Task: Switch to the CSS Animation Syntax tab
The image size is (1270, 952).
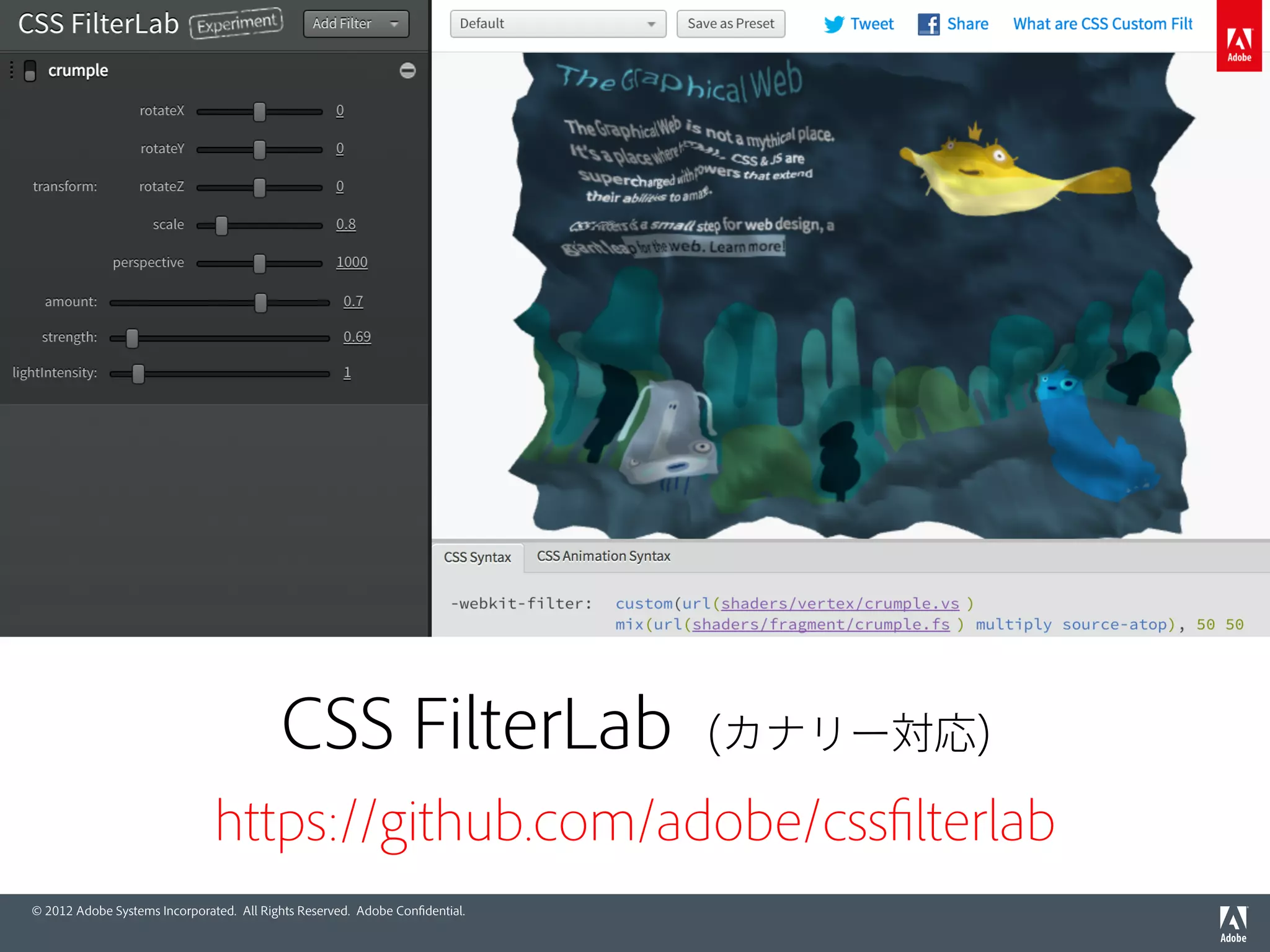Action: click(x=603, y=556)
